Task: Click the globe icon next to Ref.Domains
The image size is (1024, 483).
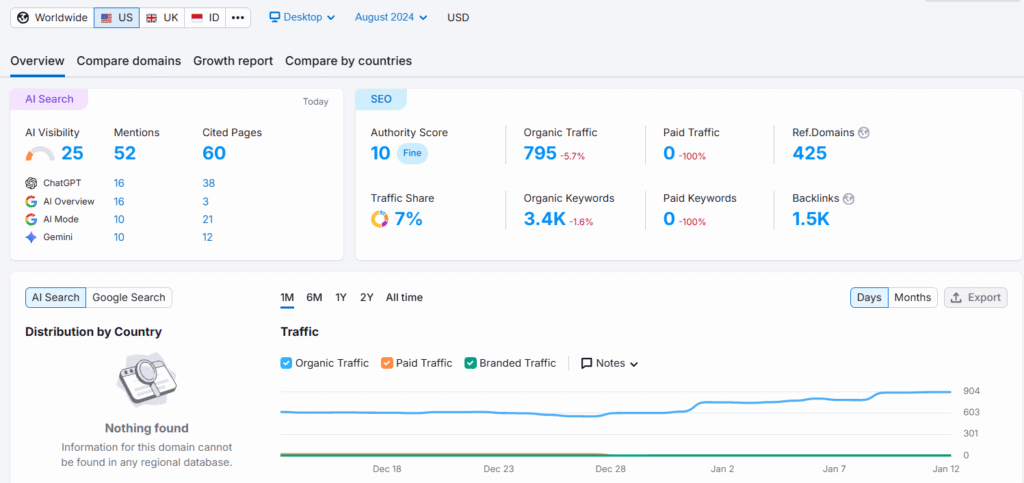Action: pyautogui.click(x=863, y=132)
